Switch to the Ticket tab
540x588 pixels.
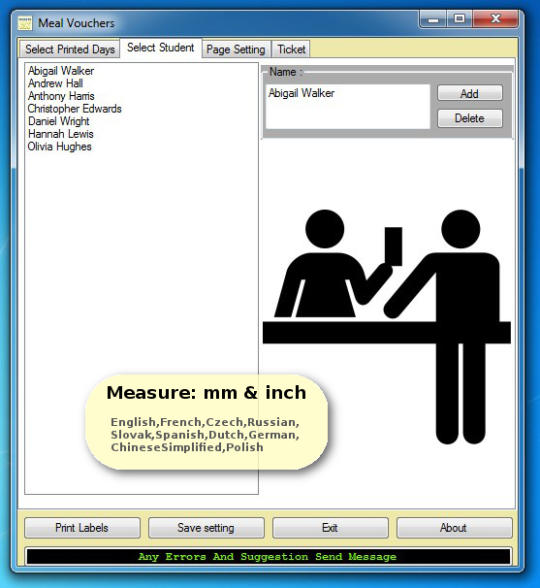click(x=291, y=49)
